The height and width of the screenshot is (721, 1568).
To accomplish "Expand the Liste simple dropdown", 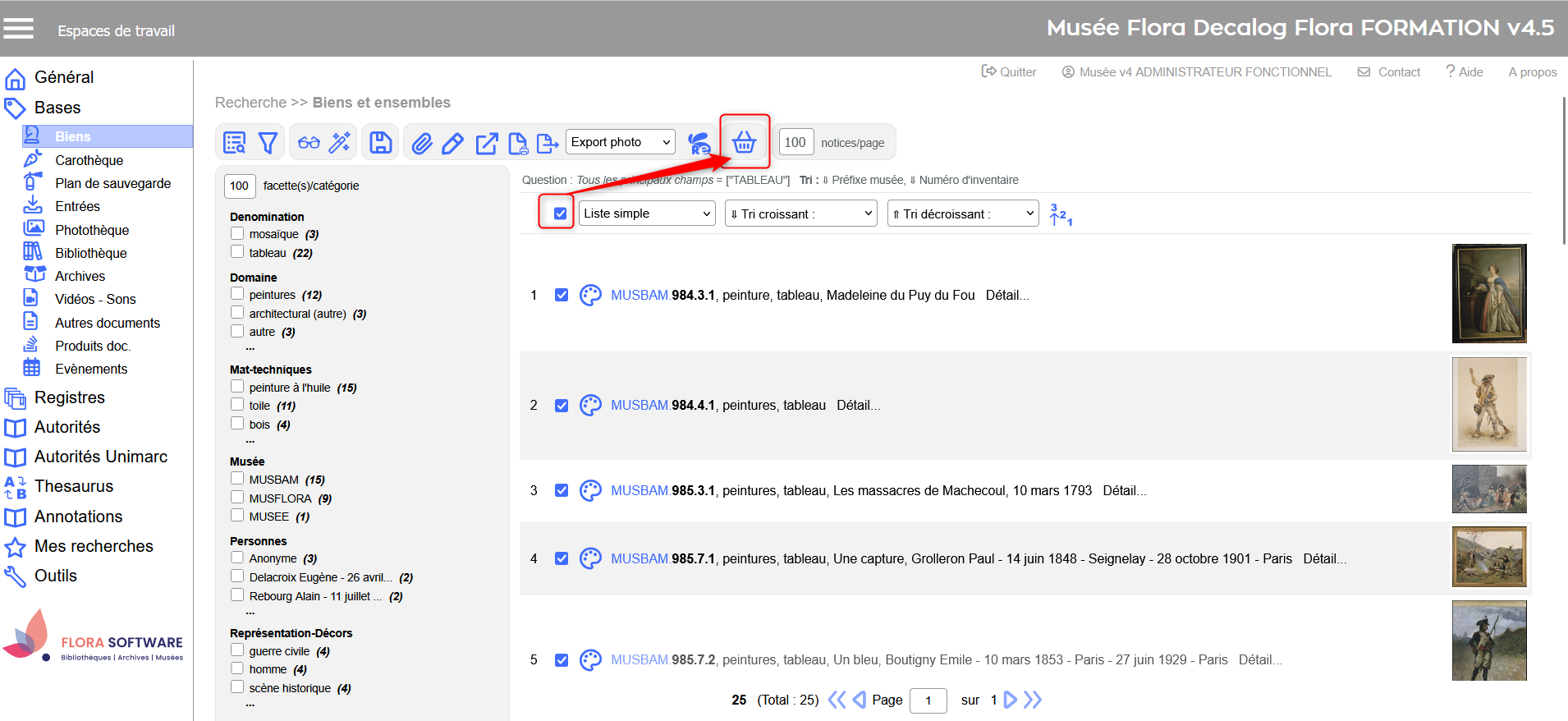I will (x=647, y=214).
